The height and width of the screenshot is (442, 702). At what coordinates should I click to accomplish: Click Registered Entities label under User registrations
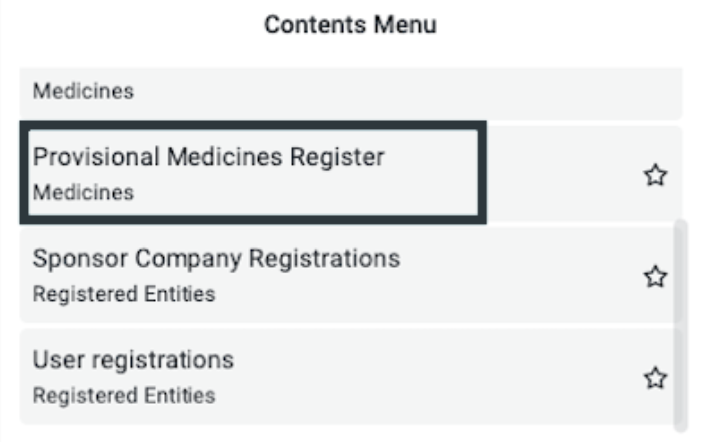(x=124, y=396)
